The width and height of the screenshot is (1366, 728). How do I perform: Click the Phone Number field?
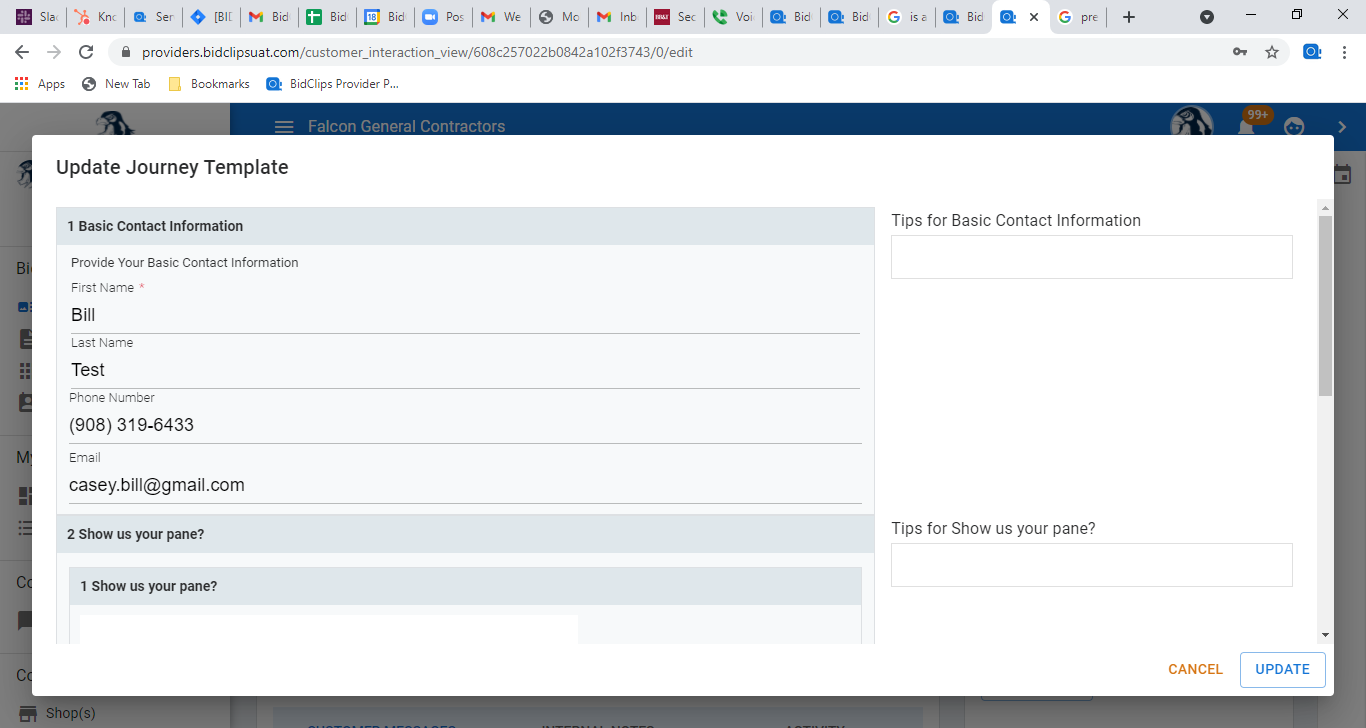tap(465, 425)
